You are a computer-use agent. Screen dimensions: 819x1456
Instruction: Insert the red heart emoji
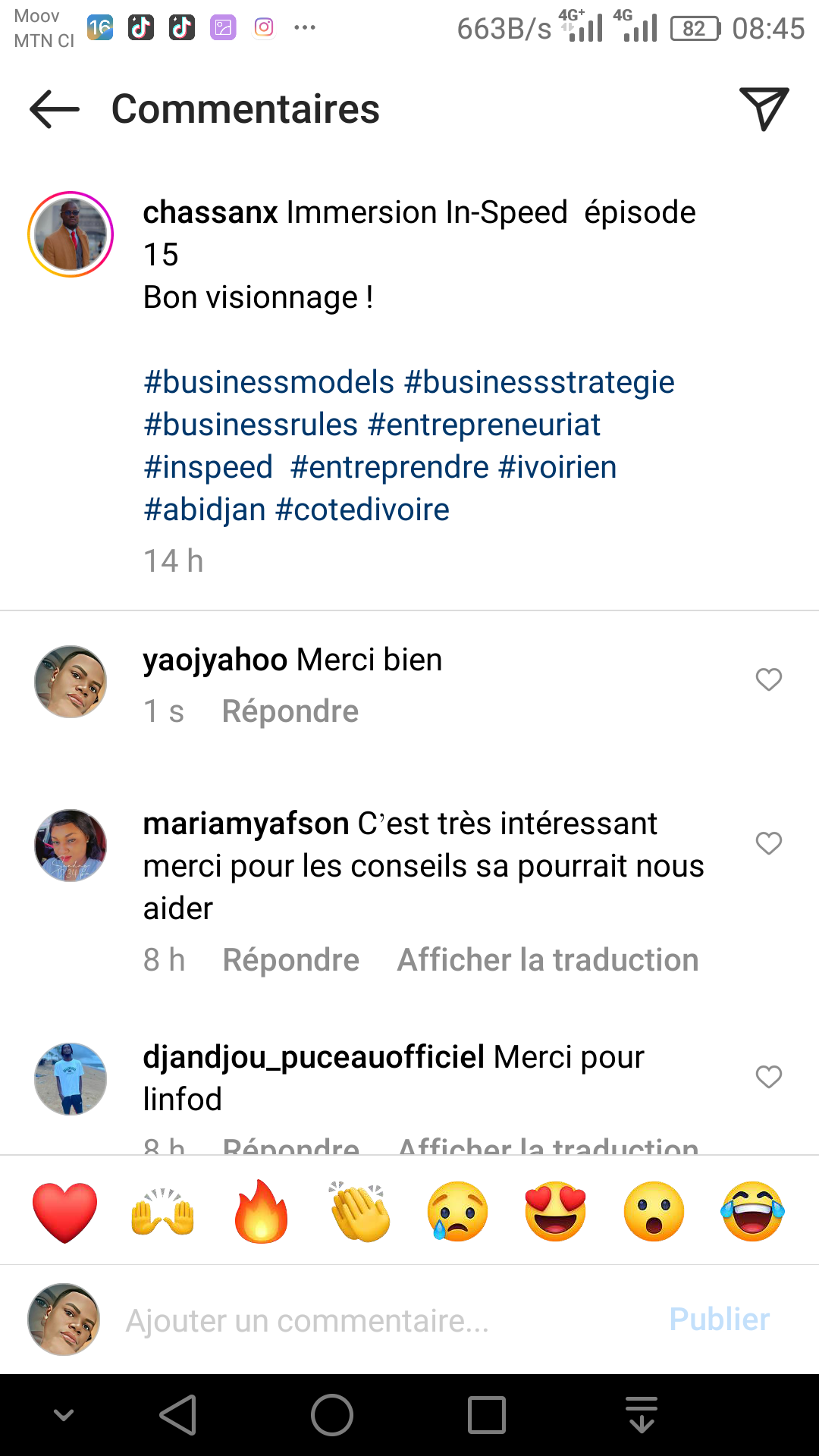(x=65, y=1212)
